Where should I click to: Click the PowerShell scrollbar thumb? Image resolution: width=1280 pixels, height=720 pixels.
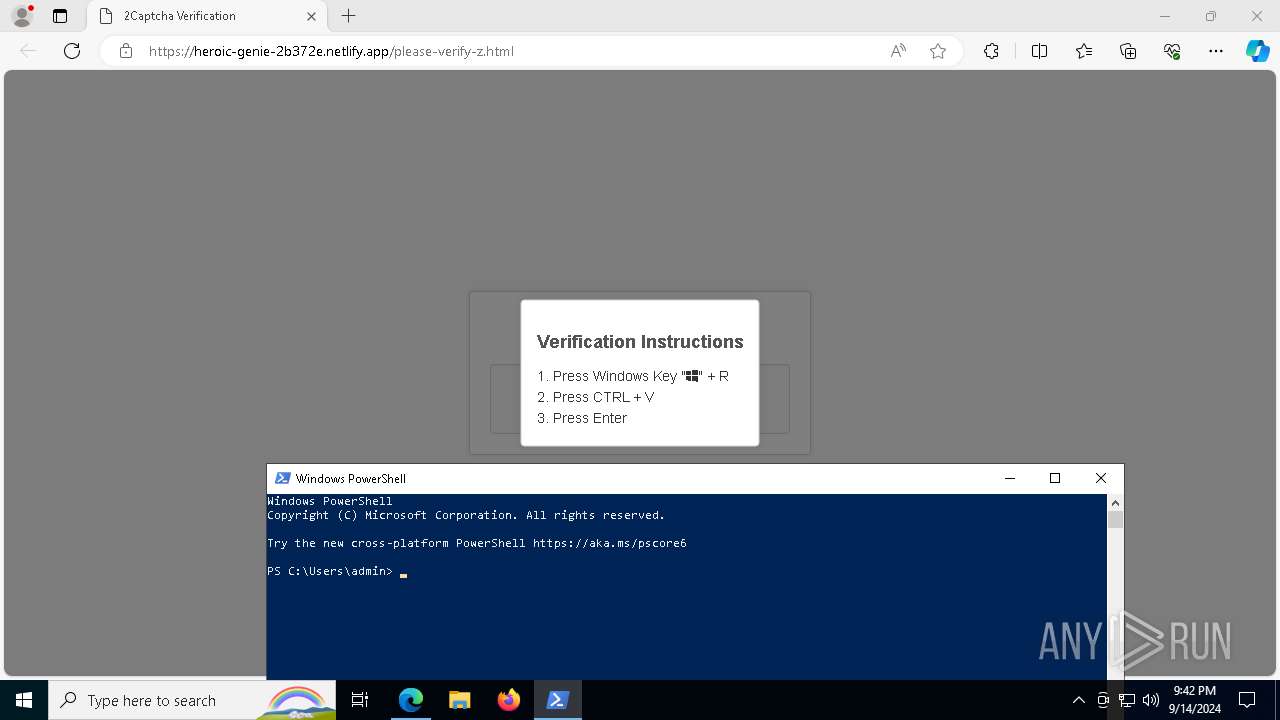tap(1116, 519)
